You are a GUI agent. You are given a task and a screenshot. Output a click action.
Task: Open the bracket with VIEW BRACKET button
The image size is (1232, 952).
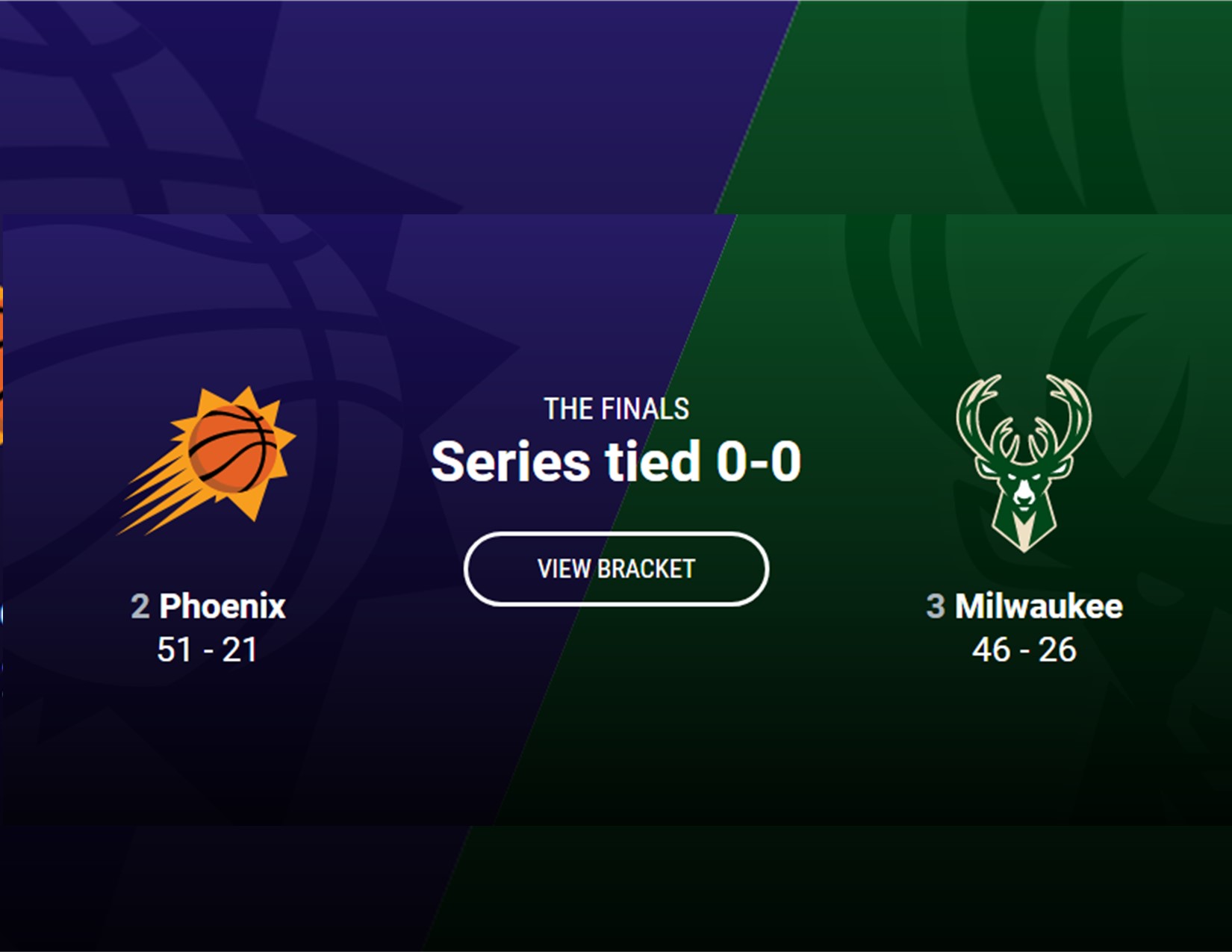tap(616, 569)
